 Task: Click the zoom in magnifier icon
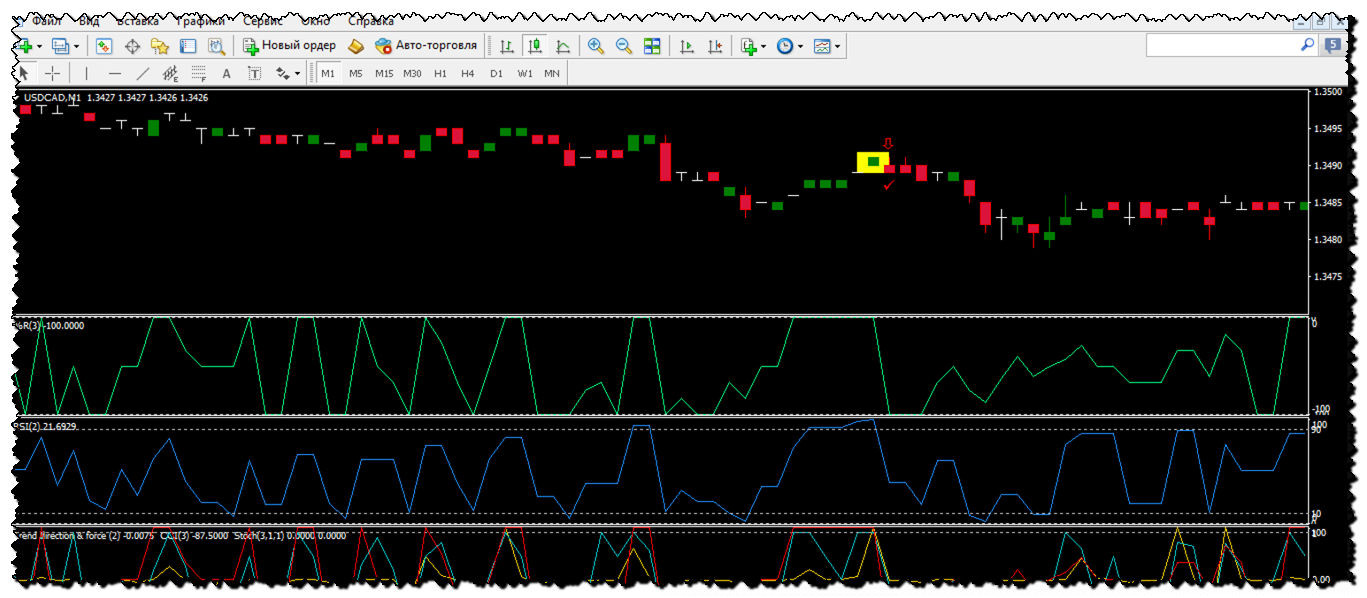click(596, 46)
